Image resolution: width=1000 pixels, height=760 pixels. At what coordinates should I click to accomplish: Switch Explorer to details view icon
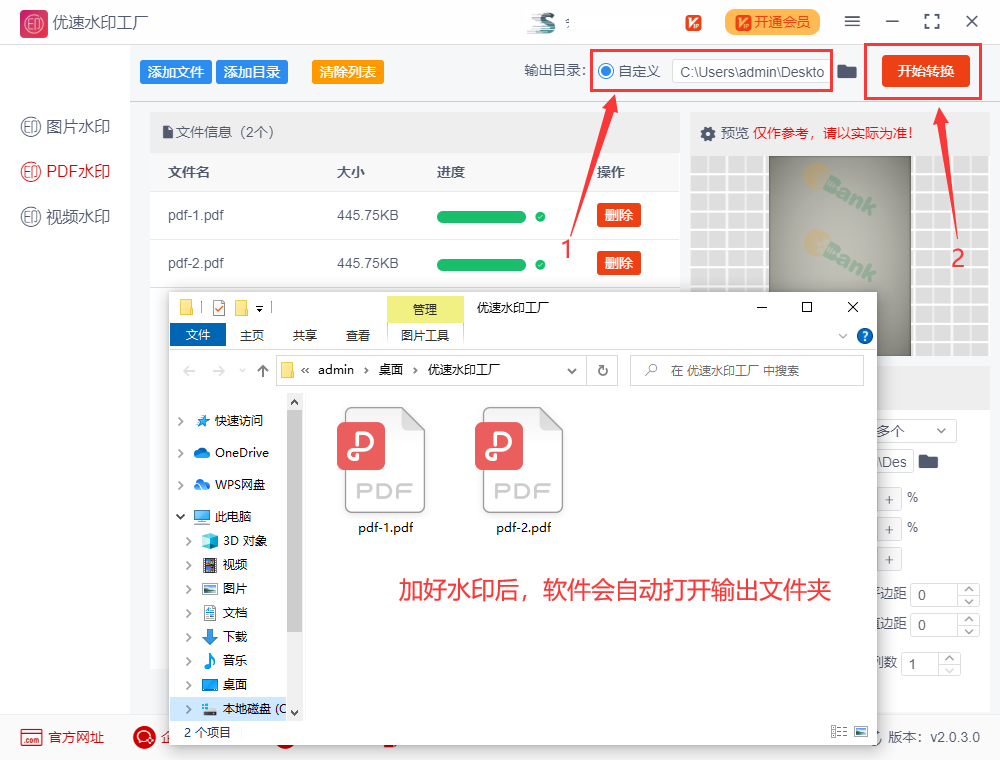839,731
